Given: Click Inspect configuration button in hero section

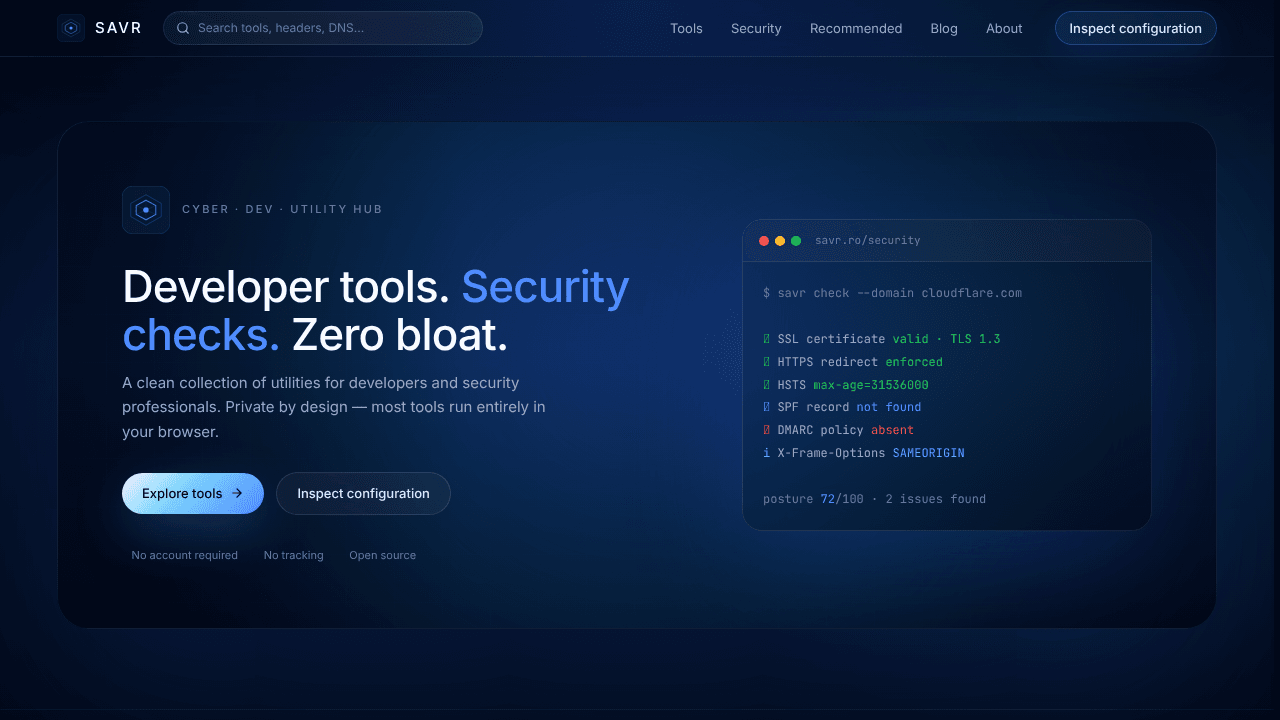Looking at the screenshot, I should [363, 493].
